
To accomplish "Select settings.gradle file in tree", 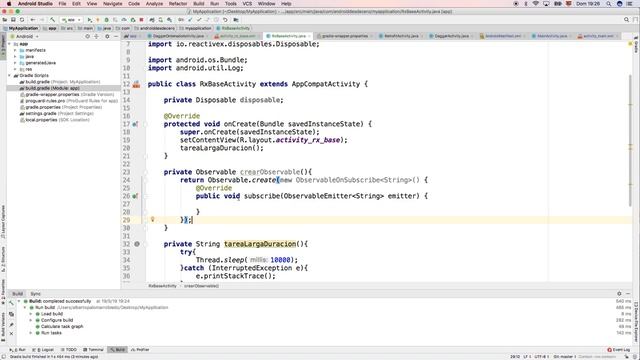I will click(57, 113).
